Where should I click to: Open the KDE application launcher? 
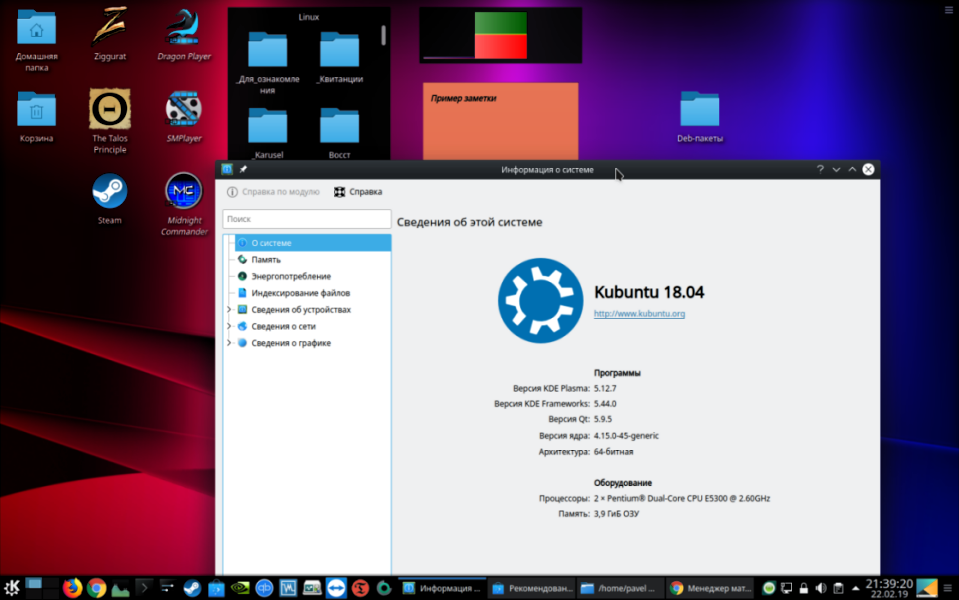tap(13, 588)
